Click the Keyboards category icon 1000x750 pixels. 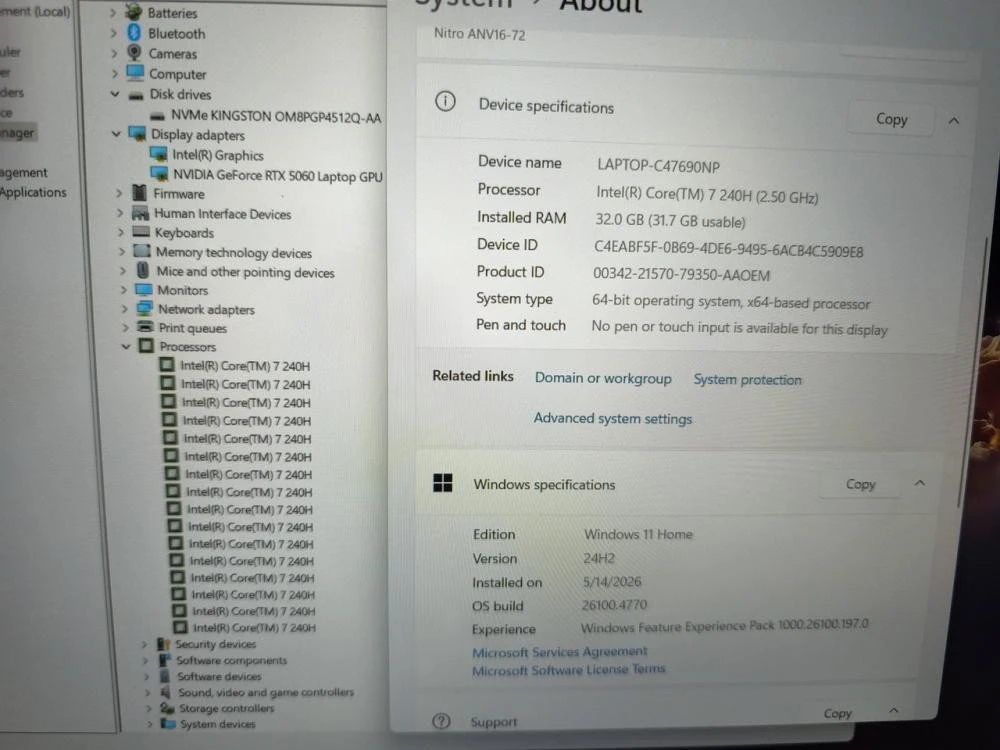click(141, 232)
